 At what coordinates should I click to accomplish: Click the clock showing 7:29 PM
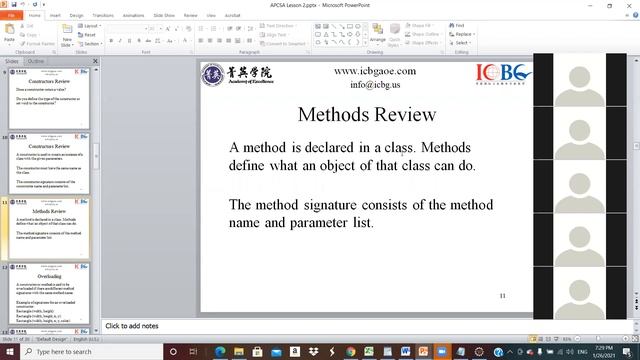click(604, 348)
